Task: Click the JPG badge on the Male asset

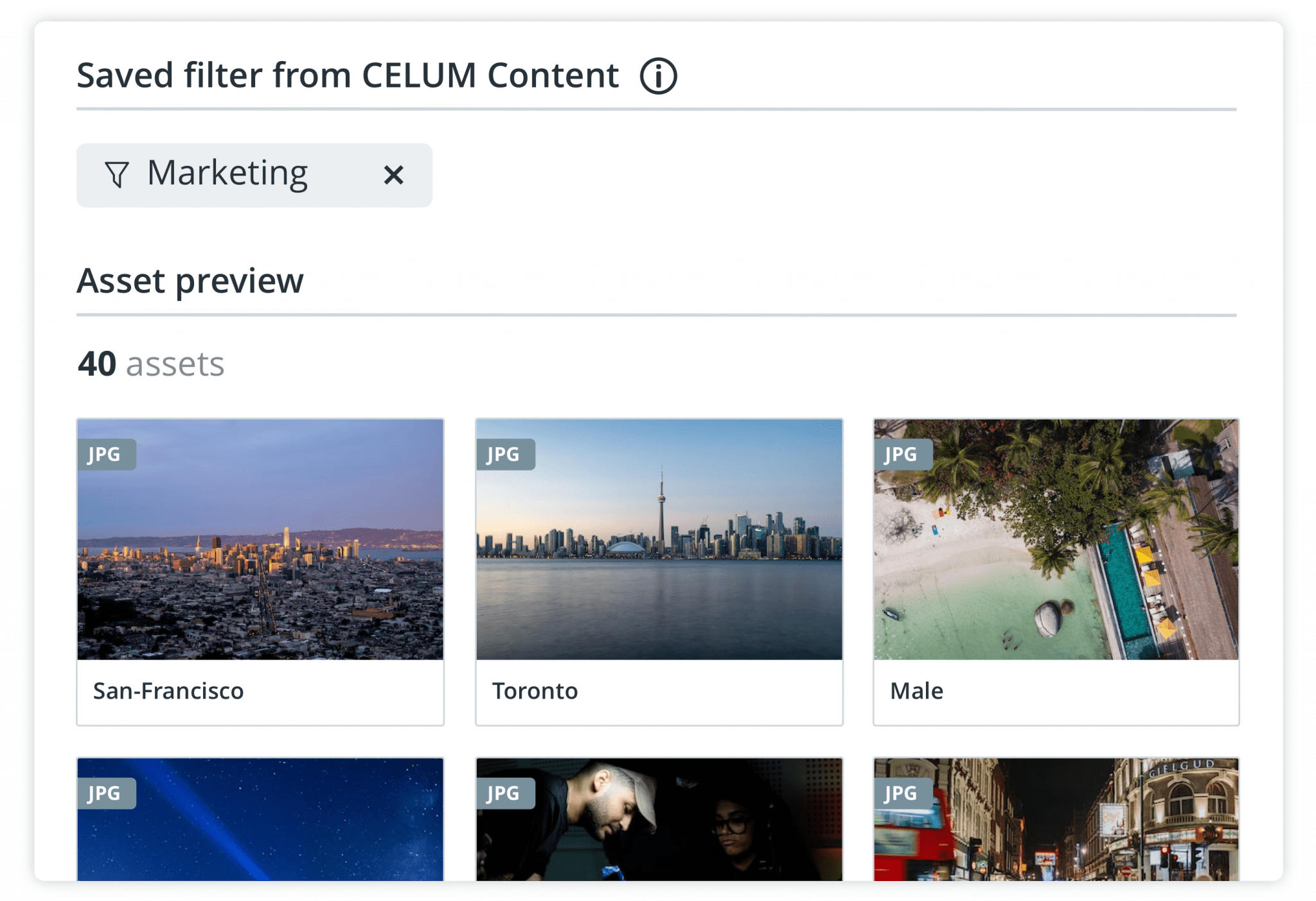Action: point(903,454)
